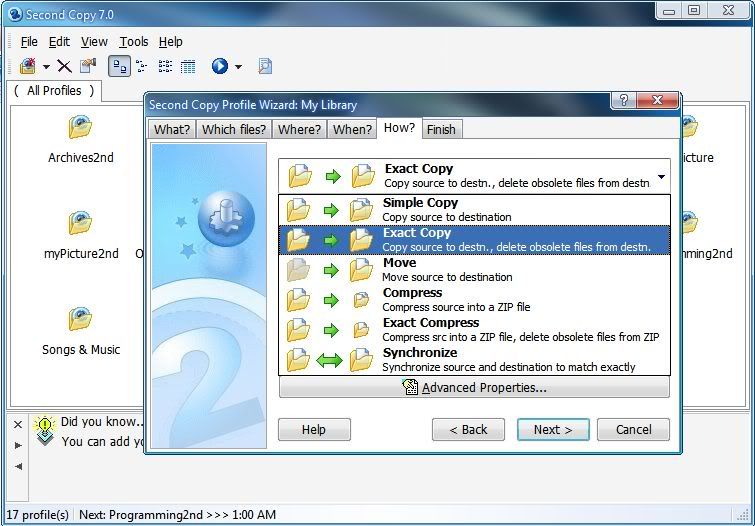Choose the Move option

[474, 270]
